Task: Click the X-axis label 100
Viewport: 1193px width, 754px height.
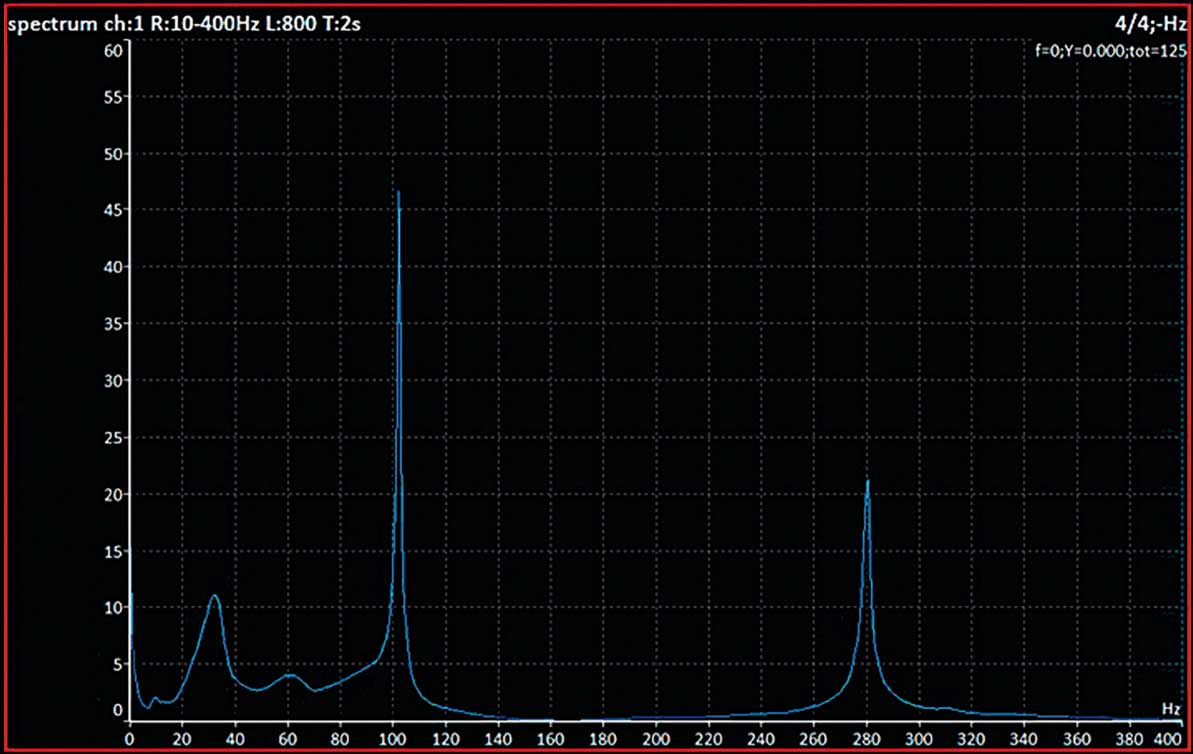Action: pyautogui.click(x=393, y=738)
